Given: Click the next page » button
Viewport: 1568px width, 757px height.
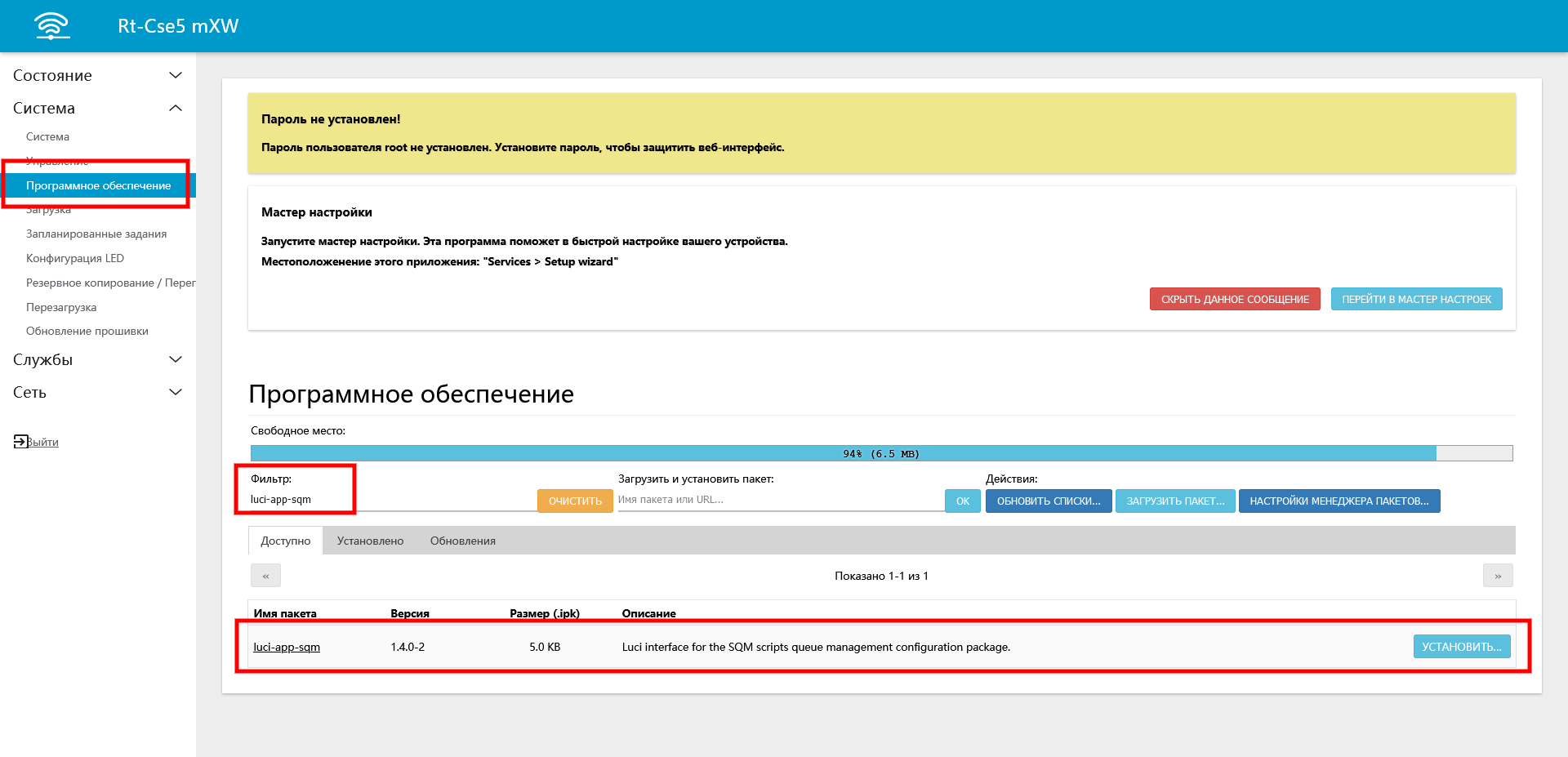Looking at the screenshot, I should 1498,576.
